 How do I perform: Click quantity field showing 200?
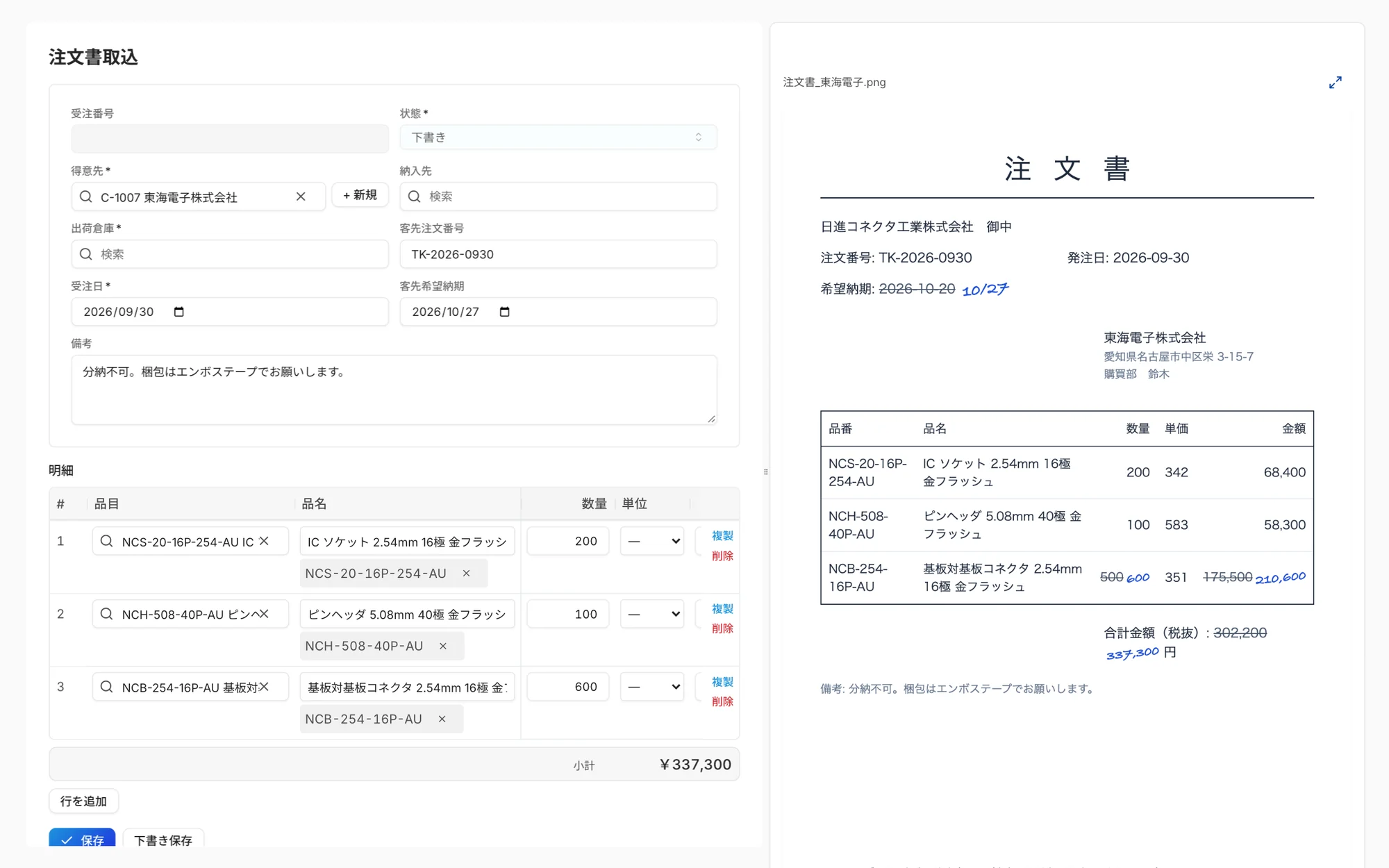click(567, 541)
